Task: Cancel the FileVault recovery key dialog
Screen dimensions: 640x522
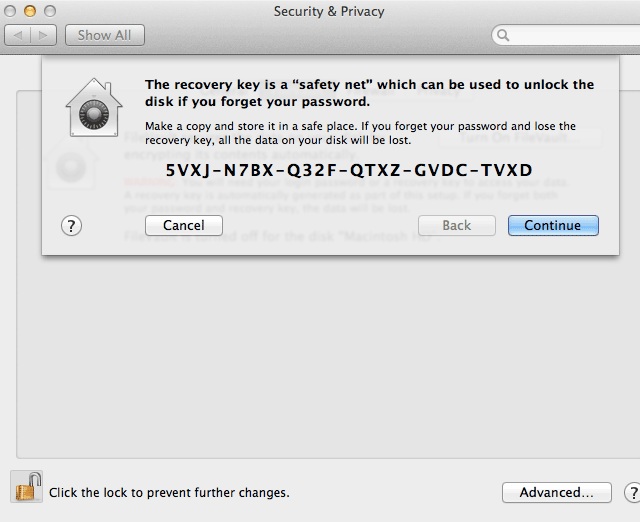Action: (x=184, y=225)
